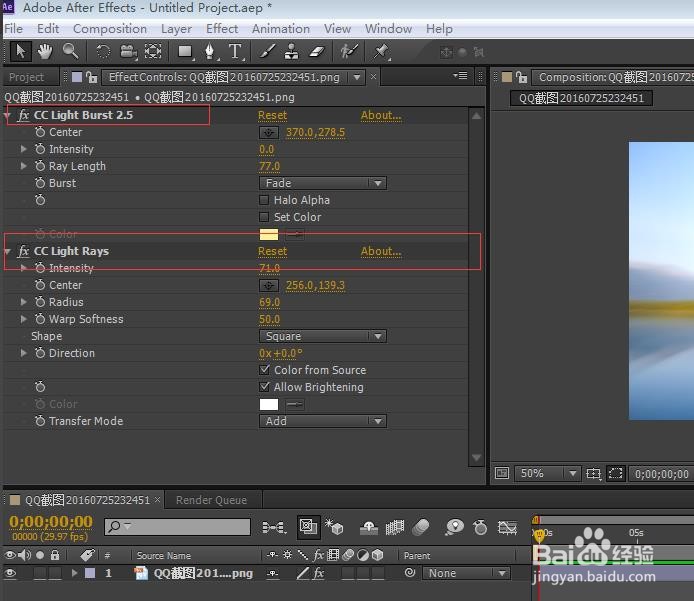Open composition mini-flowchart in timeline

click(274, 527)
